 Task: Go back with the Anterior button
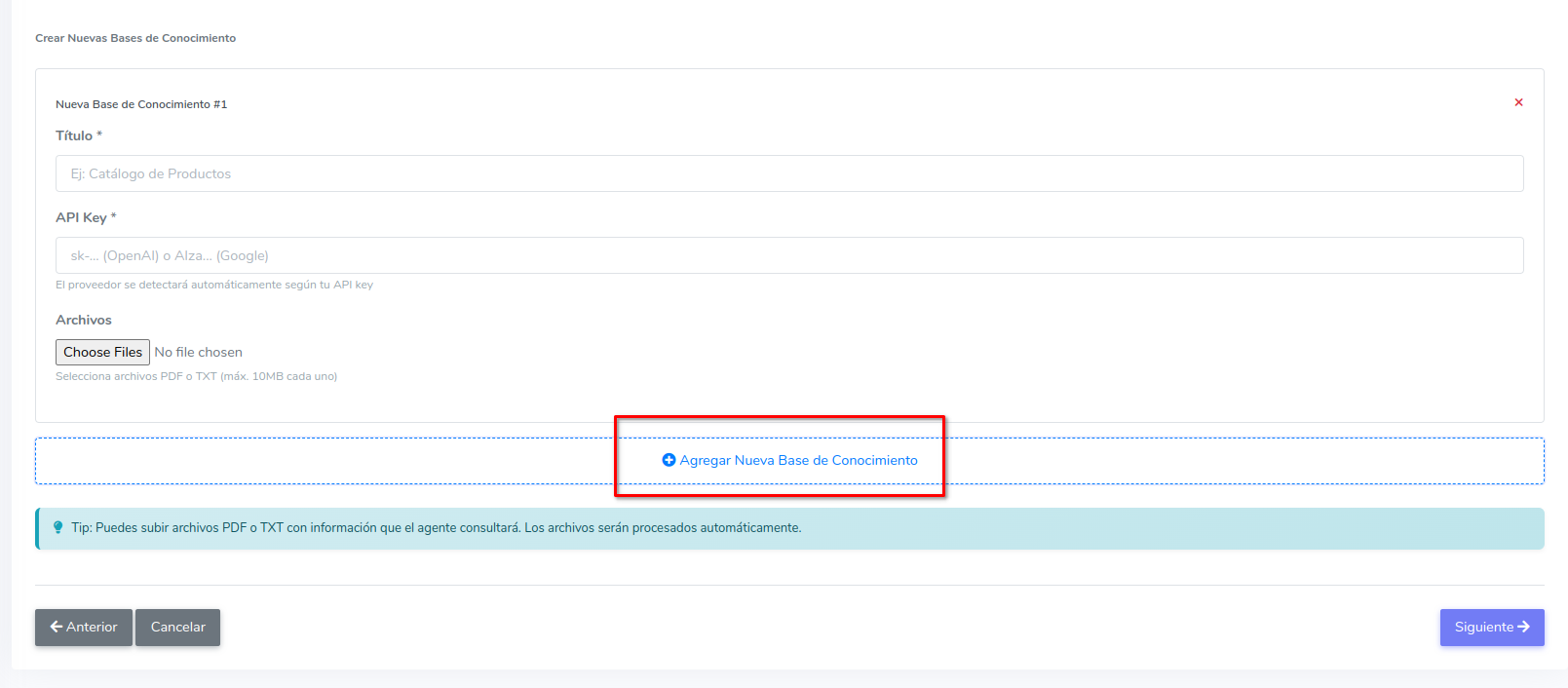pyautogui.click(x=84, y=628)
